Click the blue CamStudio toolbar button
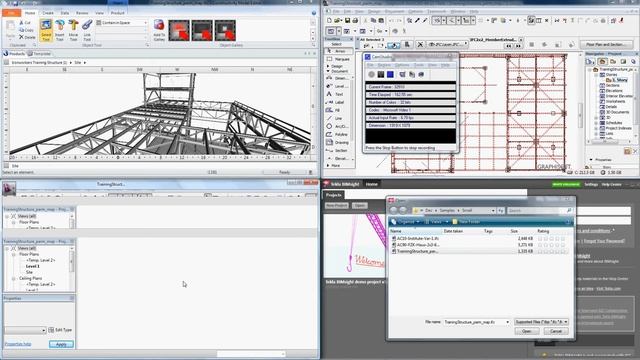This screenshot has width=640, height=360. click(x=390, y=74)
